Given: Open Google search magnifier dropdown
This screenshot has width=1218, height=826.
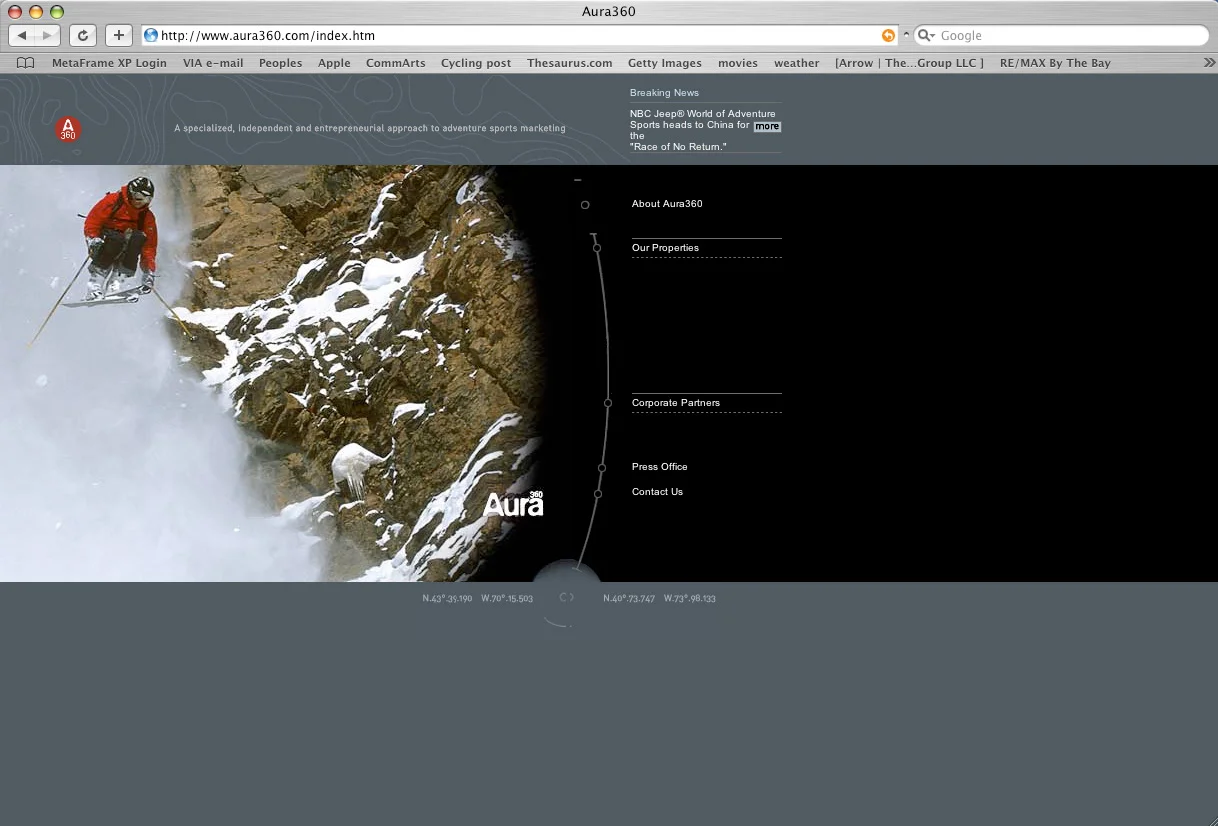Looking at the screenshot, I should (x=926, y=35).
